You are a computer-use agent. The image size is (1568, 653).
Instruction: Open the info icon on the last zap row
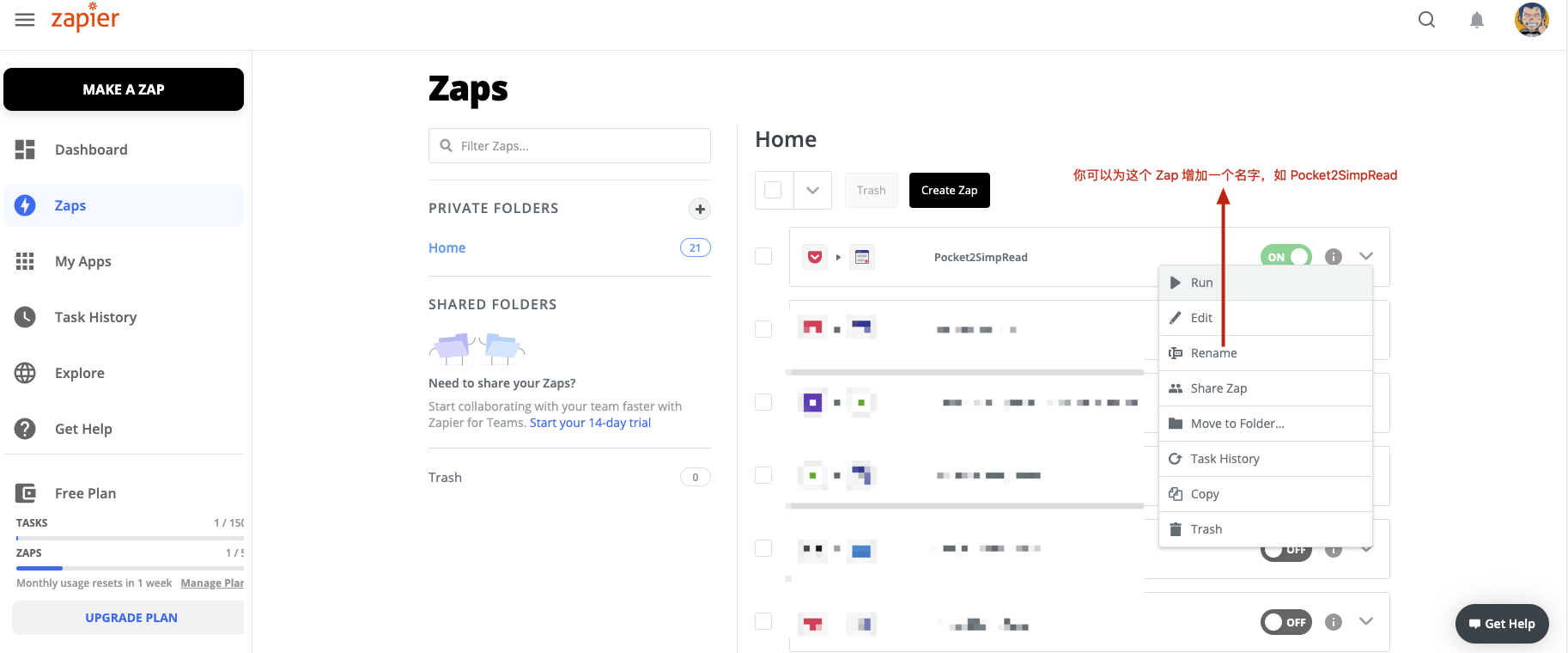[1334, 622]
